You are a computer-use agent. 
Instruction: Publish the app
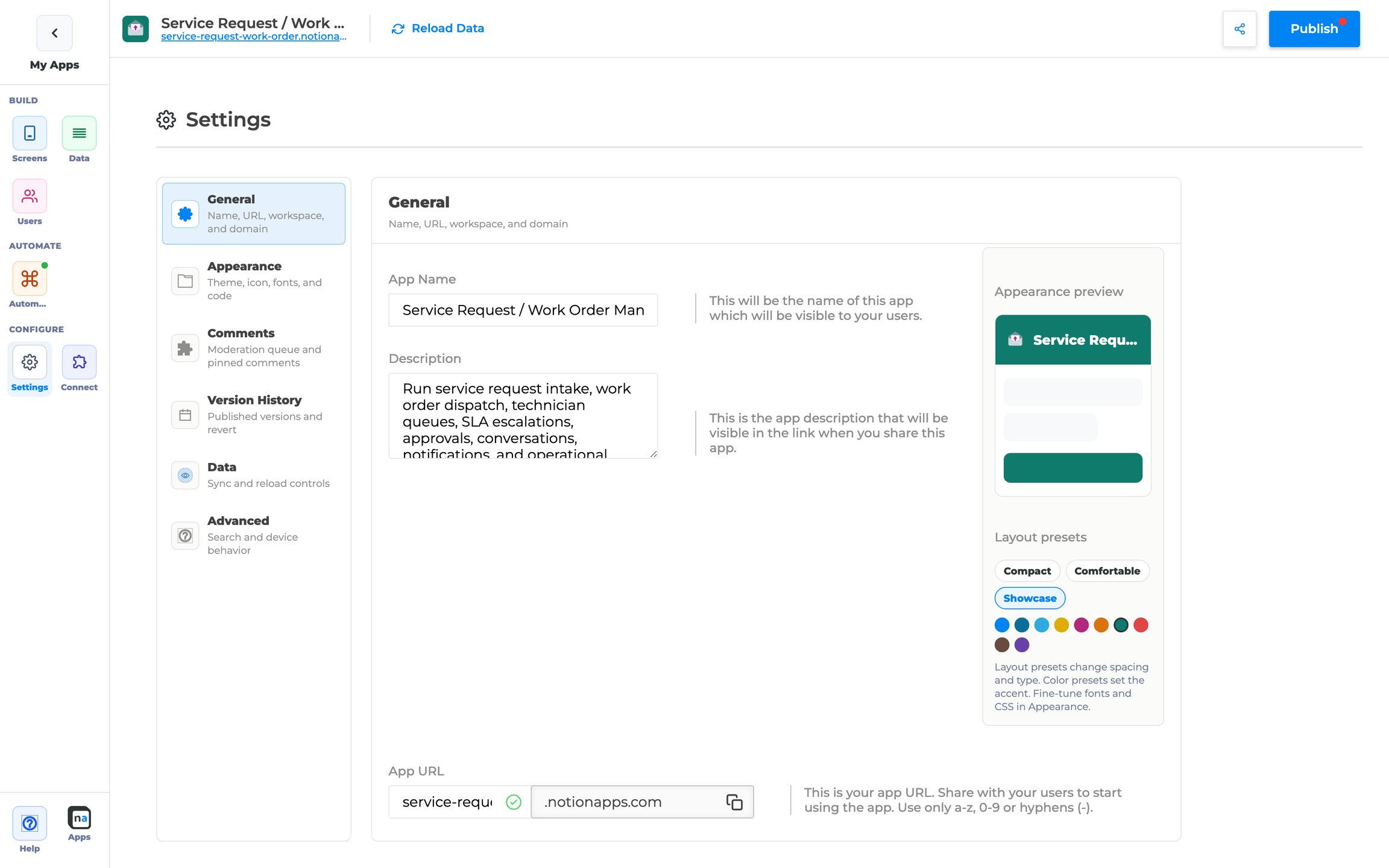[x=1314, y=29]
